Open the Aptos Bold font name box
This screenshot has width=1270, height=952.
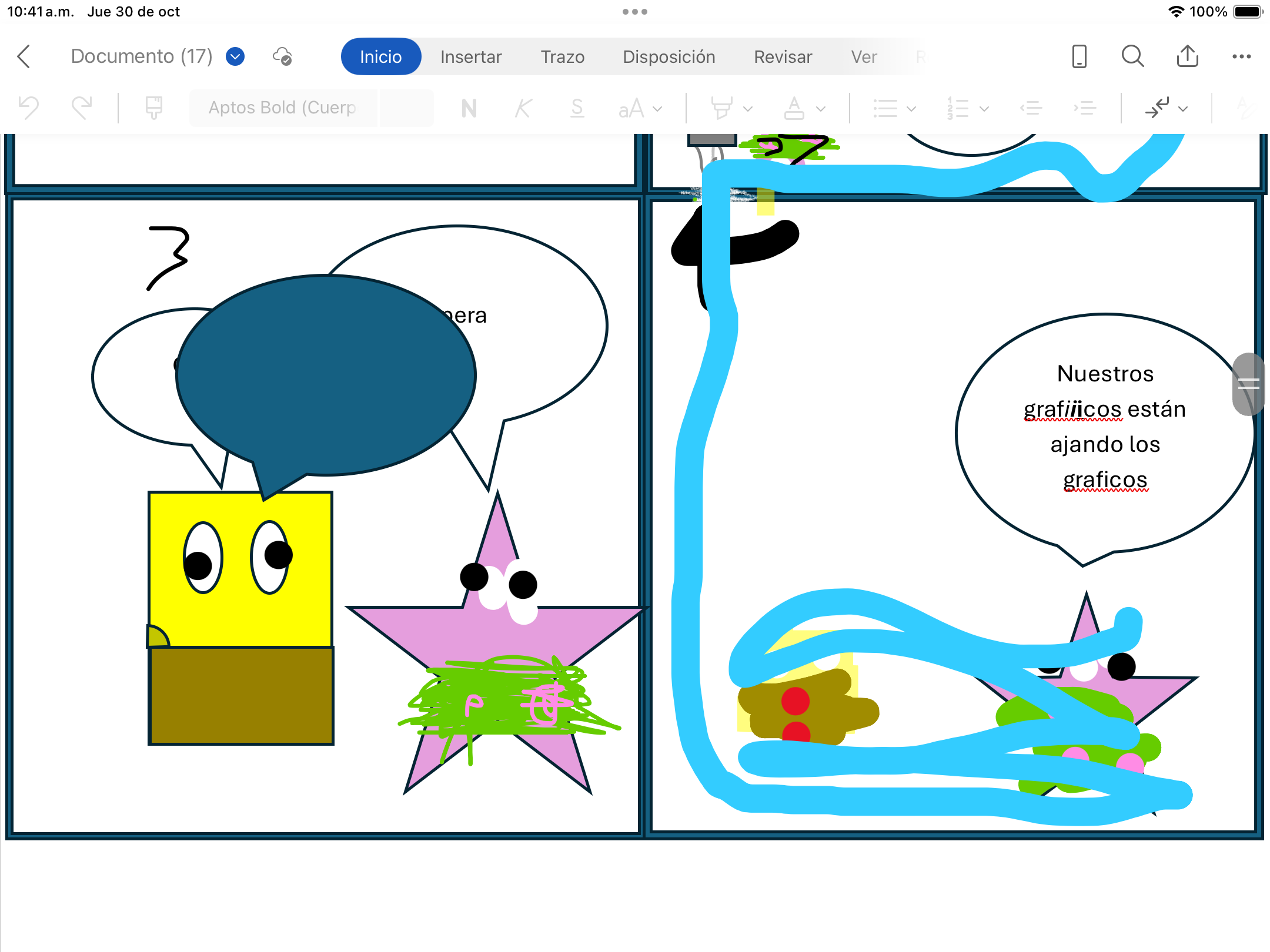pyautogui.click(x=283, y=108)
